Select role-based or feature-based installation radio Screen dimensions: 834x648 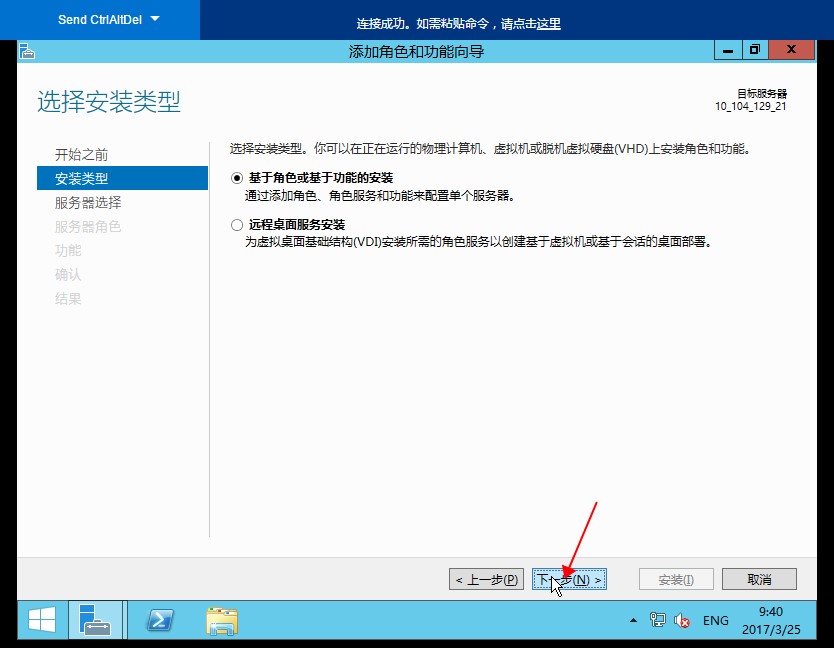click(237, 178)
